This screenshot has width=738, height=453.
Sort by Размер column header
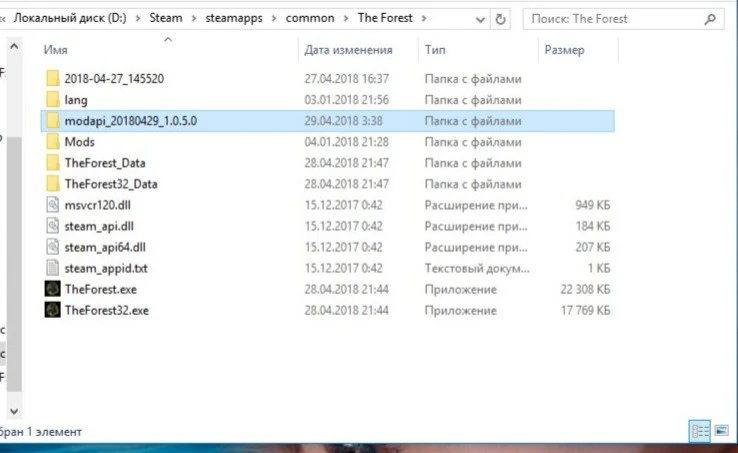pos(564,50)
